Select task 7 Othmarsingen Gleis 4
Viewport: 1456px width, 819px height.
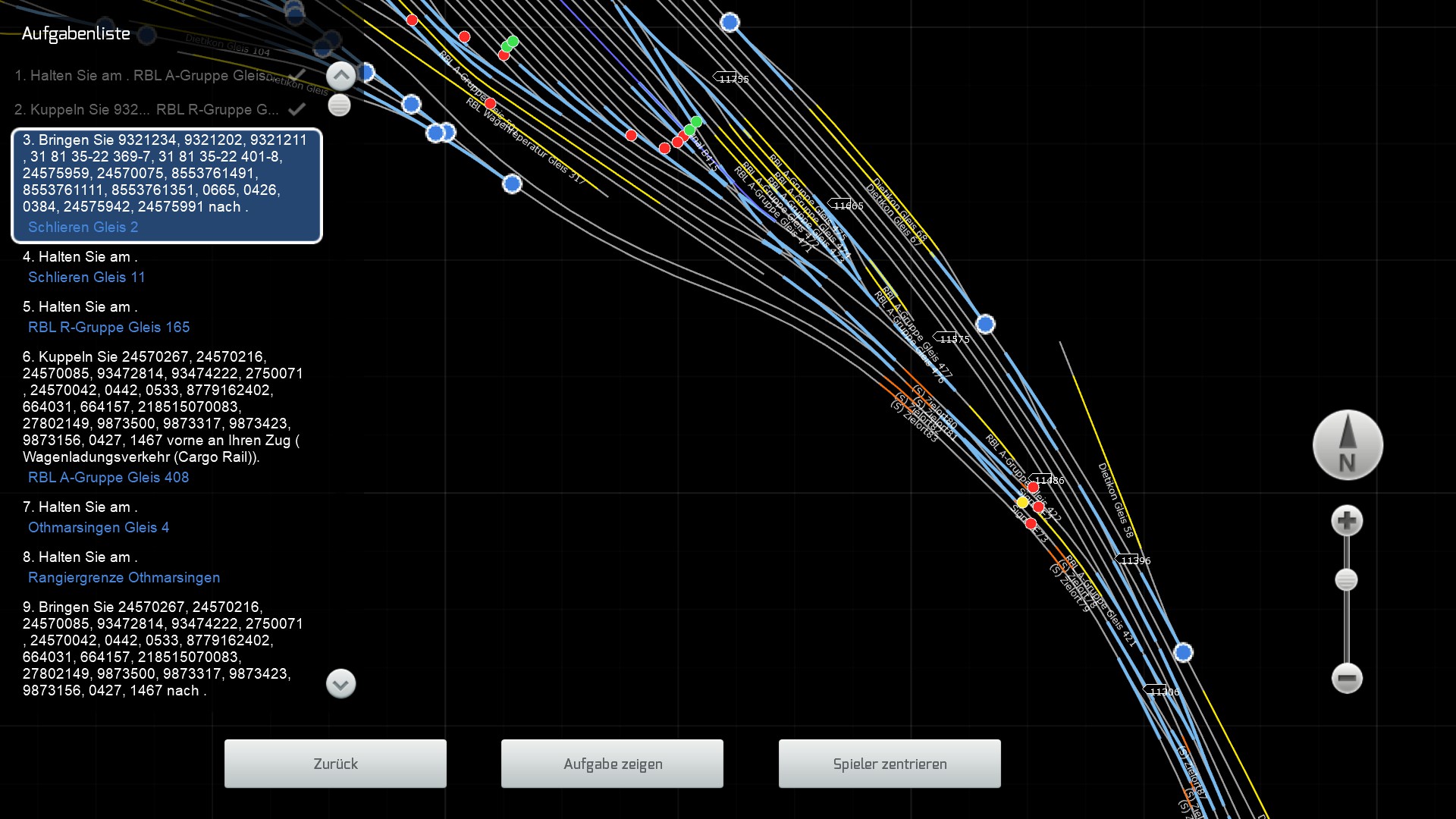point(99,528)
